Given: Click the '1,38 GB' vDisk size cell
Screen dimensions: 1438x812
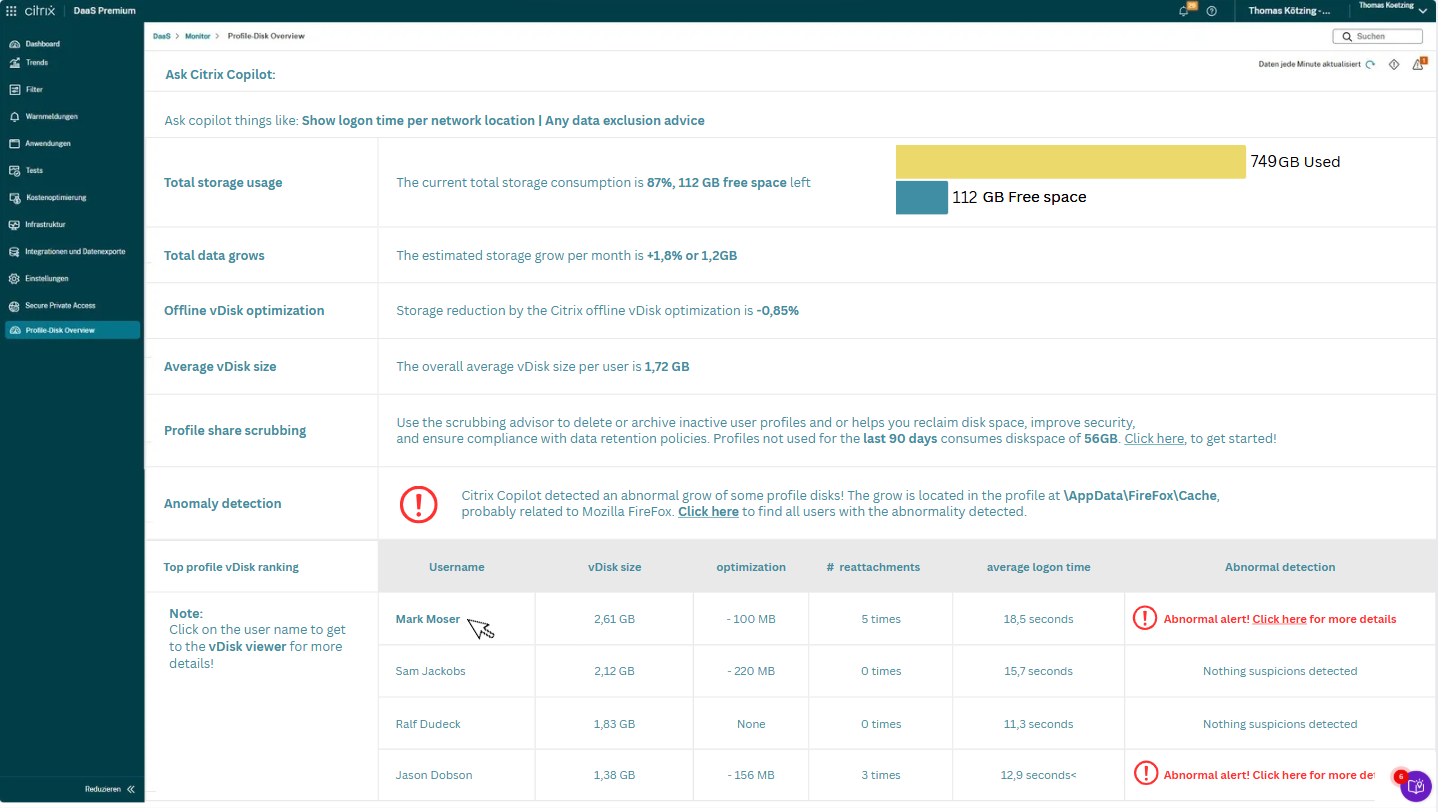Looking at the screenshot, I should coord(615,775).
